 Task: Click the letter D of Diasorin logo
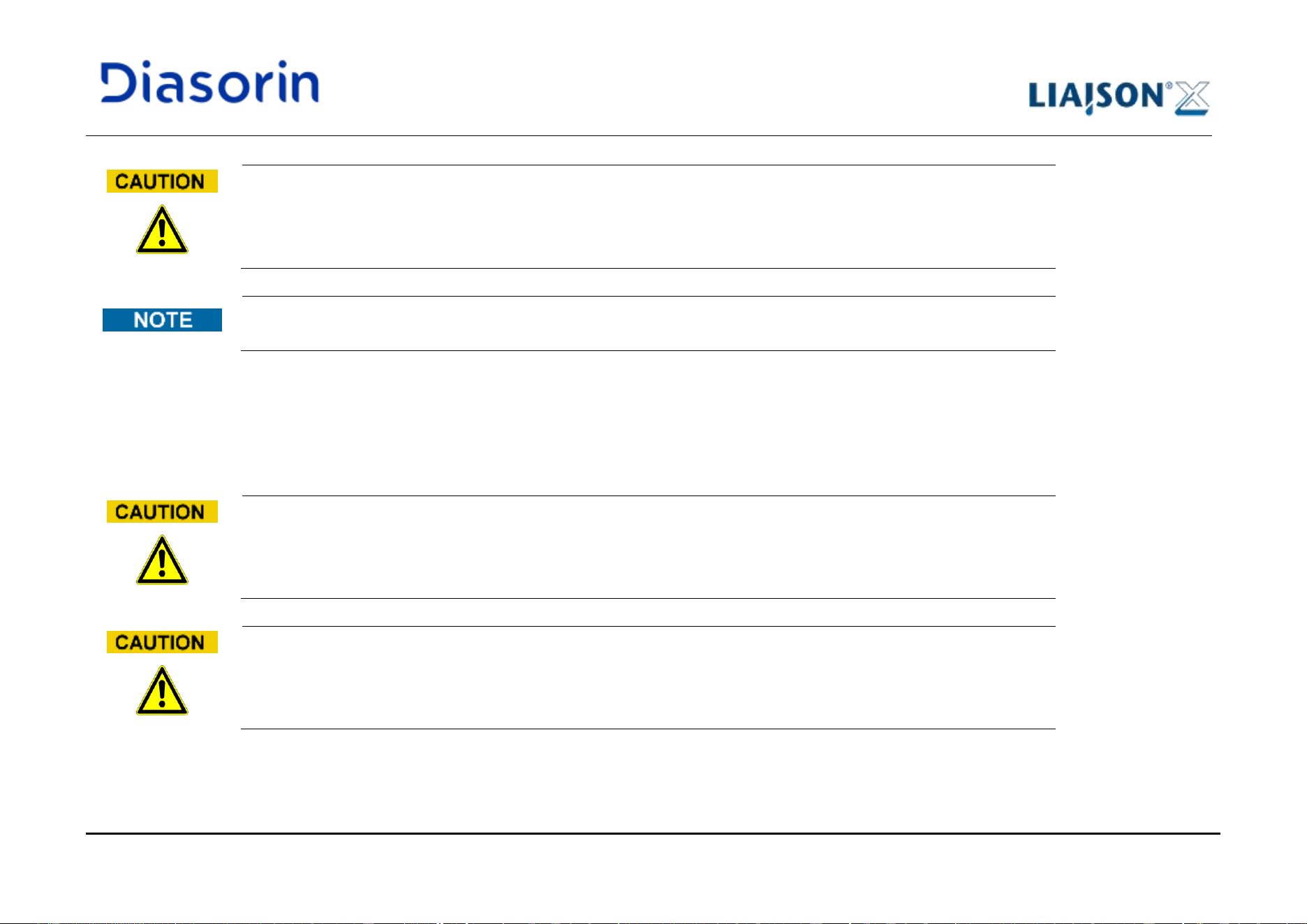(117, 82)
